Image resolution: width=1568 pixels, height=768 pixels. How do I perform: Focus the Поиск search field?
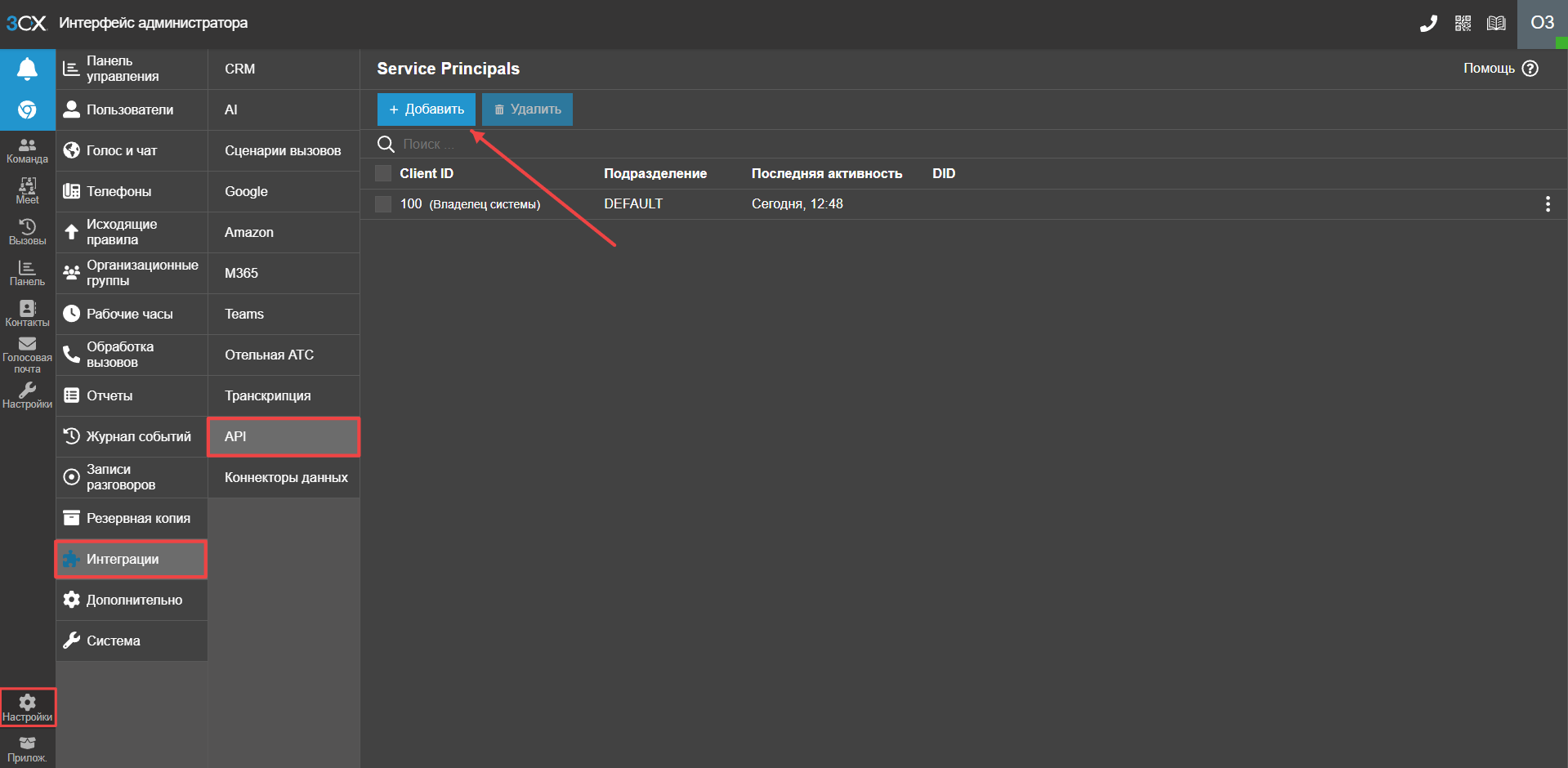click(x=964, y=144)
